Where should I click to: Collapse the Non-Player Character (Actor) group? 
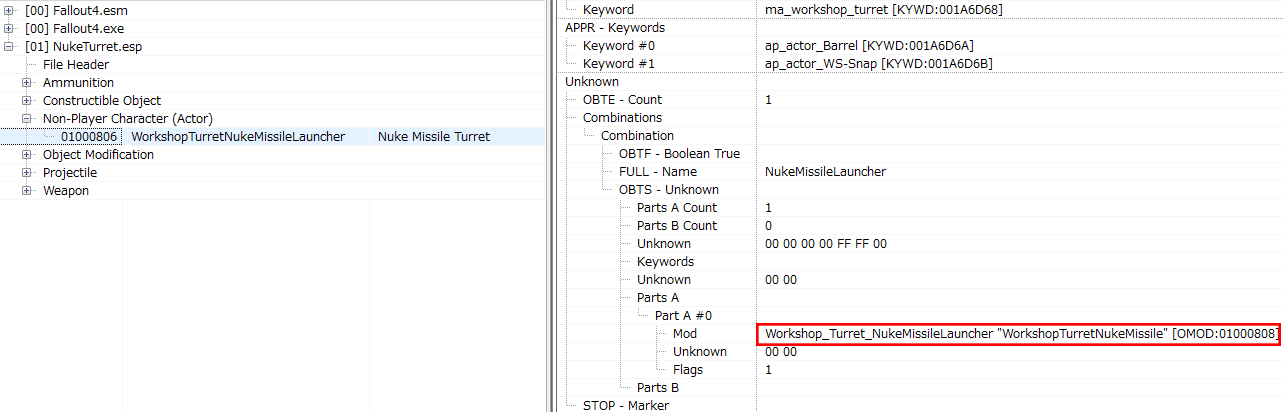pos(27,118)
